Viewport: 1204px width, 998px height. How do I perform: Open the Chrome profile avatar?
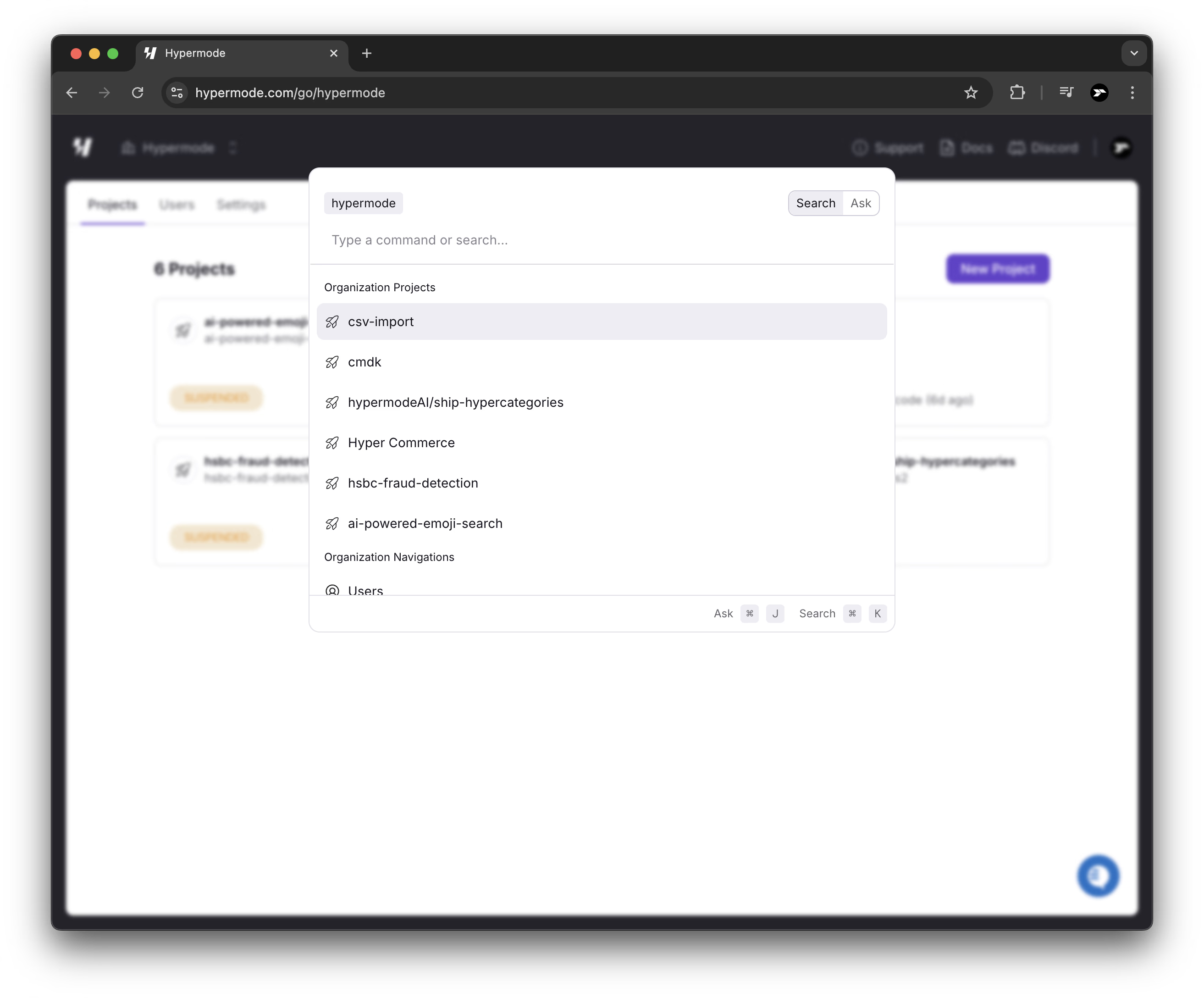pyautogui.click(x=1099, y=92)
